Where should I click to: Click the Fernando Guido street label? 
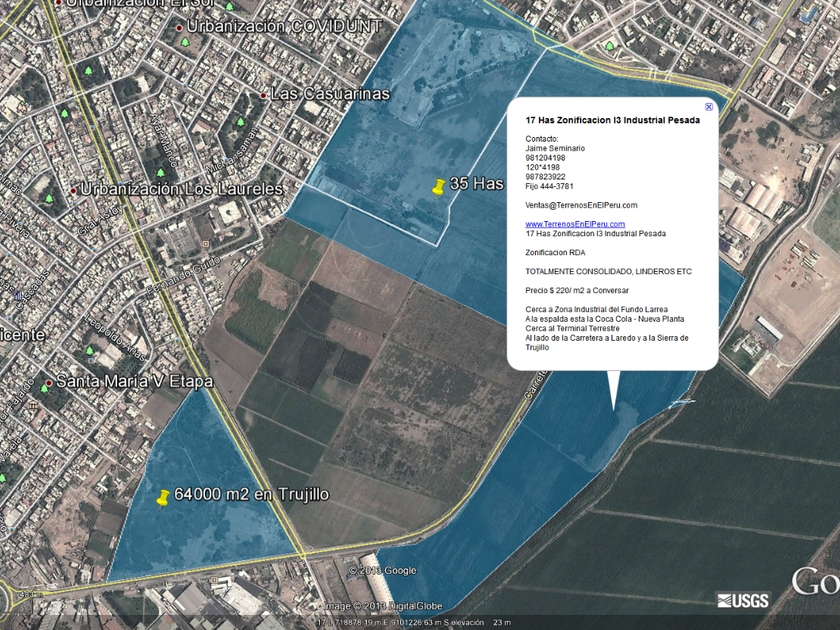[x=184, y=275]
